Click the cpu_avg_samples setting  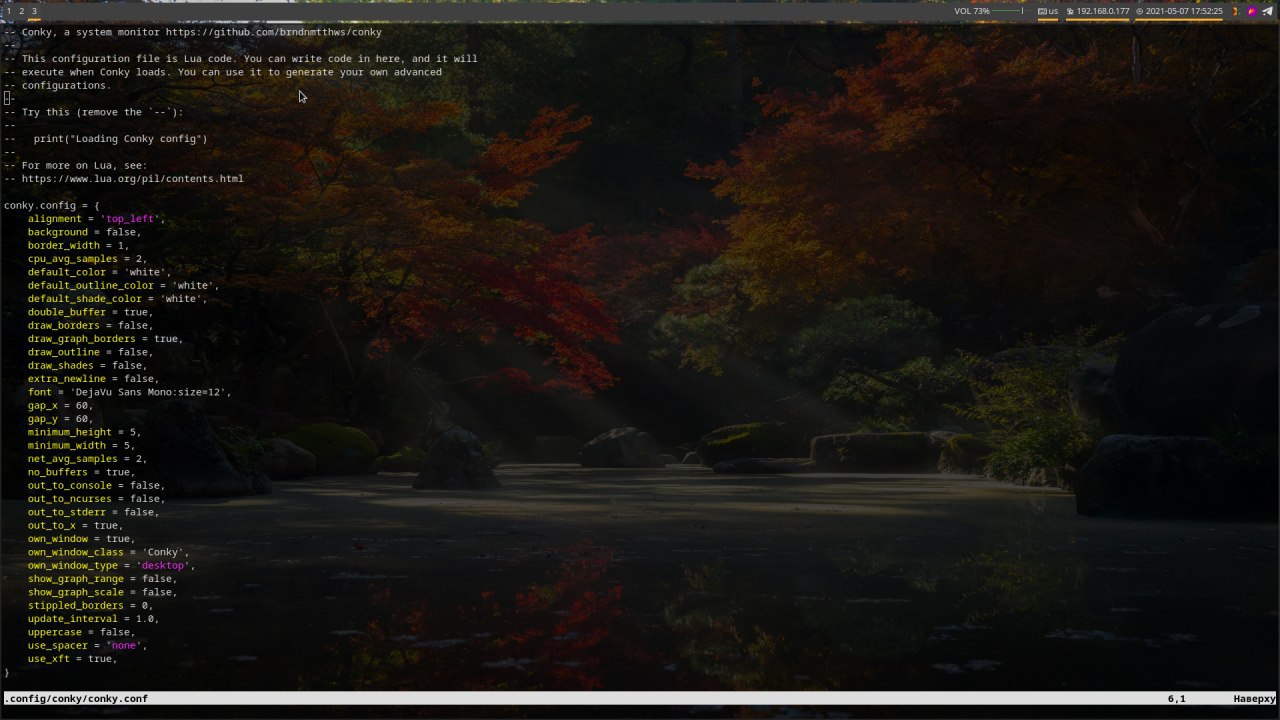pos(87,259)
